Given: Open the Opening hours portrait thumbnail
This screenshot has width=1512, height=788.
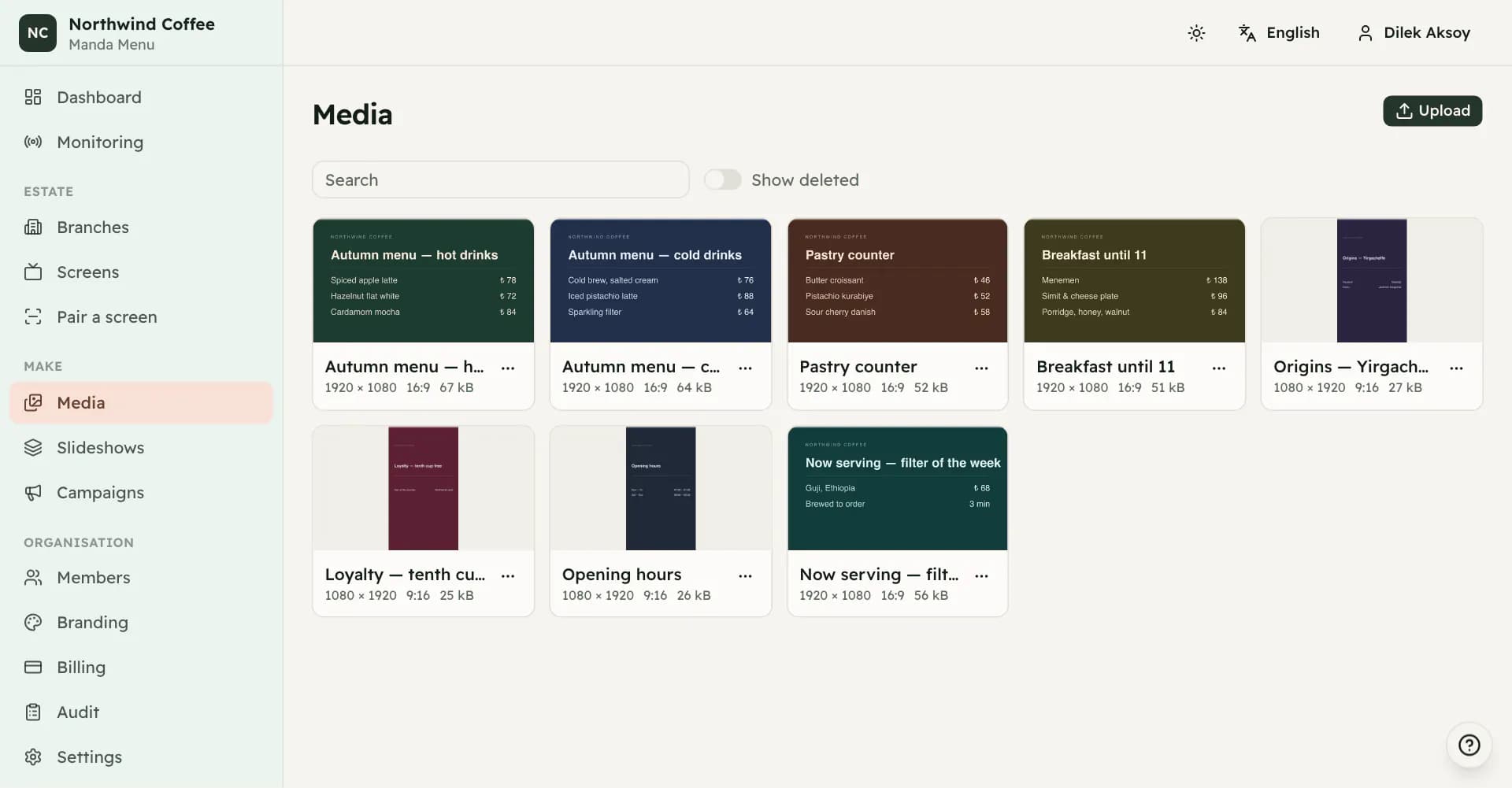Looking at the screenshot, I should [661, 488].
